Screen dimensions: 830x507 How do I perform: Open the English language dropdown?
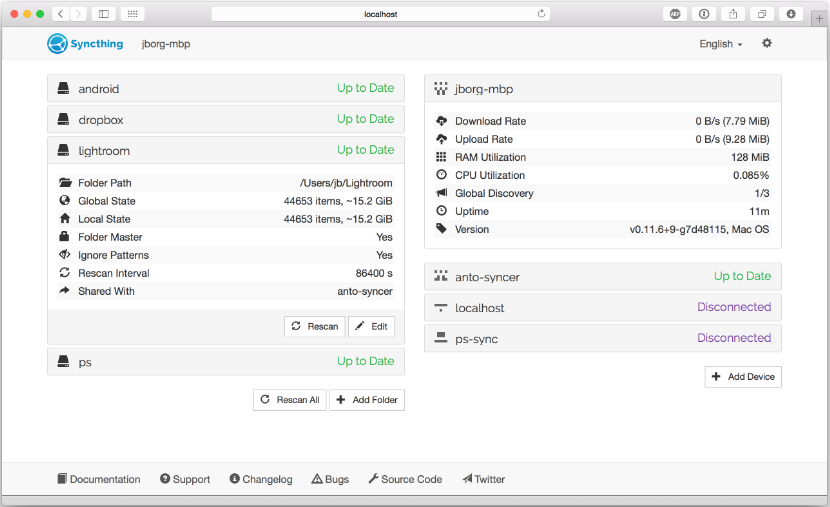(720, 44)
